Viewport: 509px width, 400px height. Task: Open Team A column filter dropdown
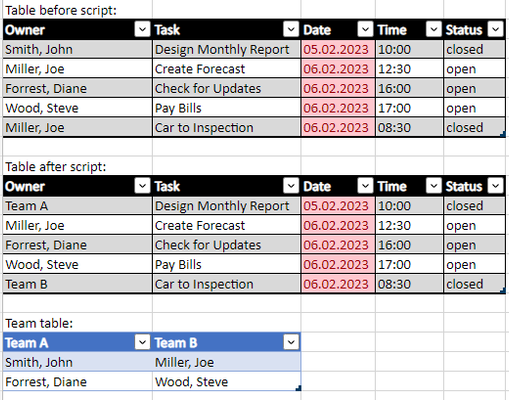[142, 342]
